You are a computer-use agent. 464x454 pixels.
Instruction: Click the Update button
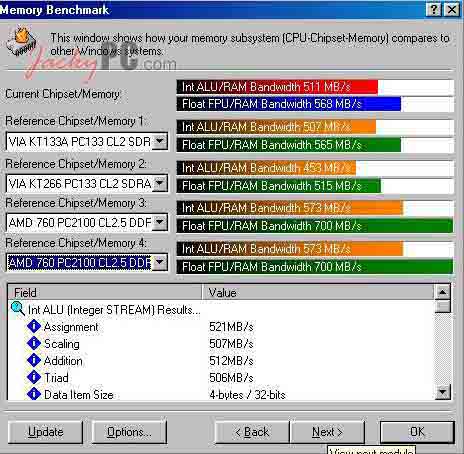[45, 432]
